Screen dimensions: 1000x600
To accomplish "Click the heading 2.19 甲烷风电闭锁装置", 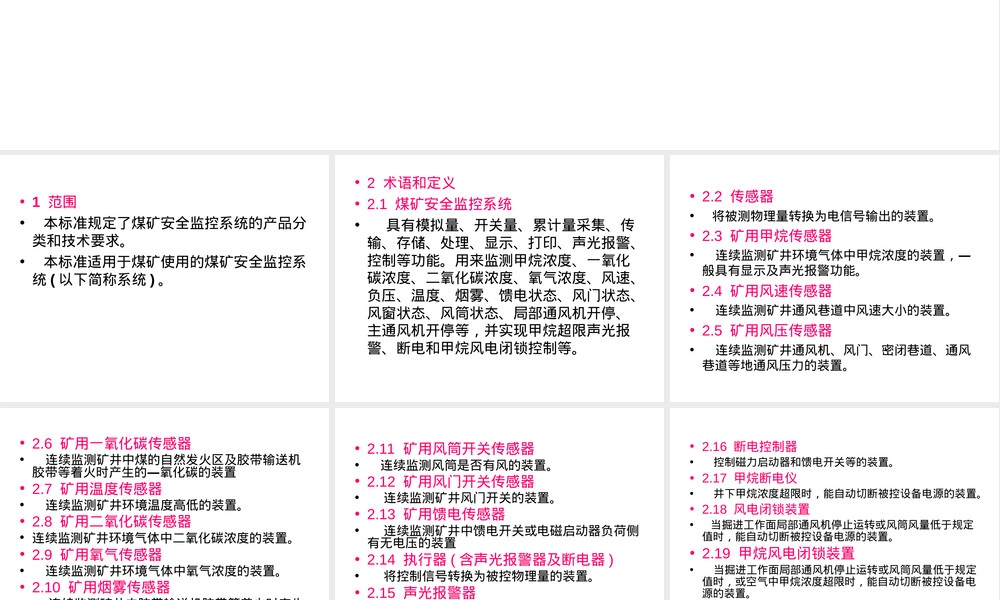I will point(778,553).
